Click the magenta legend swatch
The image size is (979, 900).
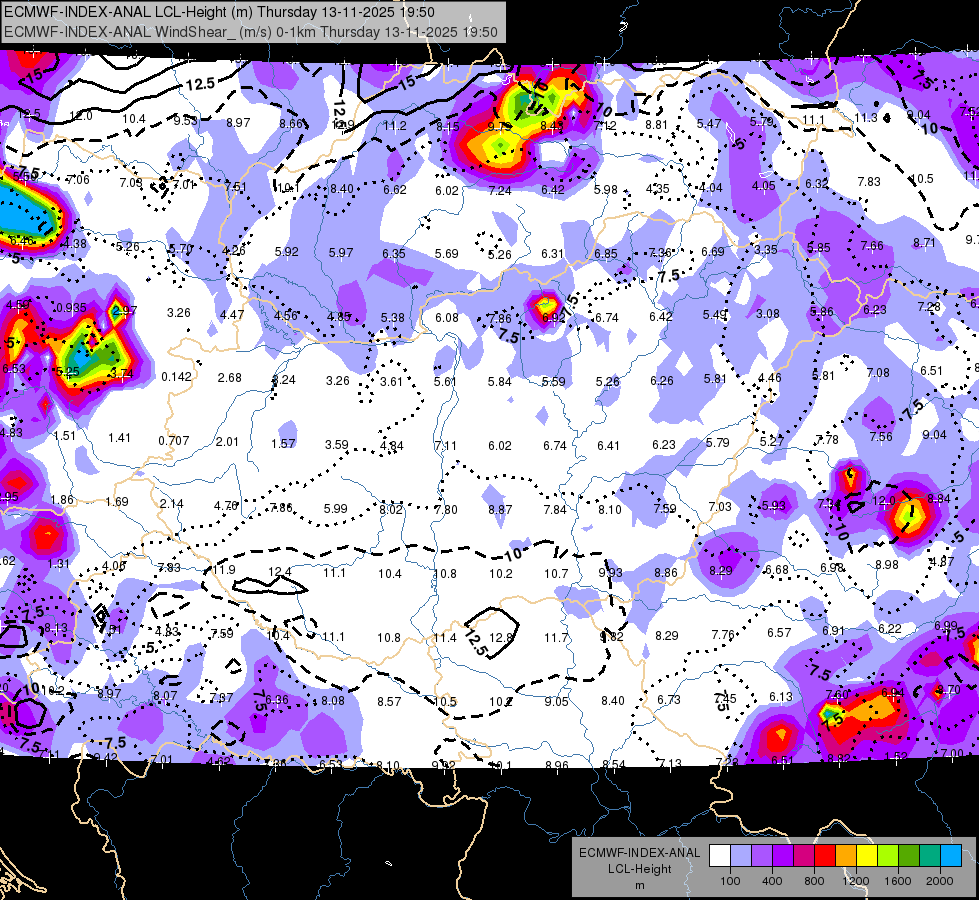pyautogui.click(x=804, y=856)
